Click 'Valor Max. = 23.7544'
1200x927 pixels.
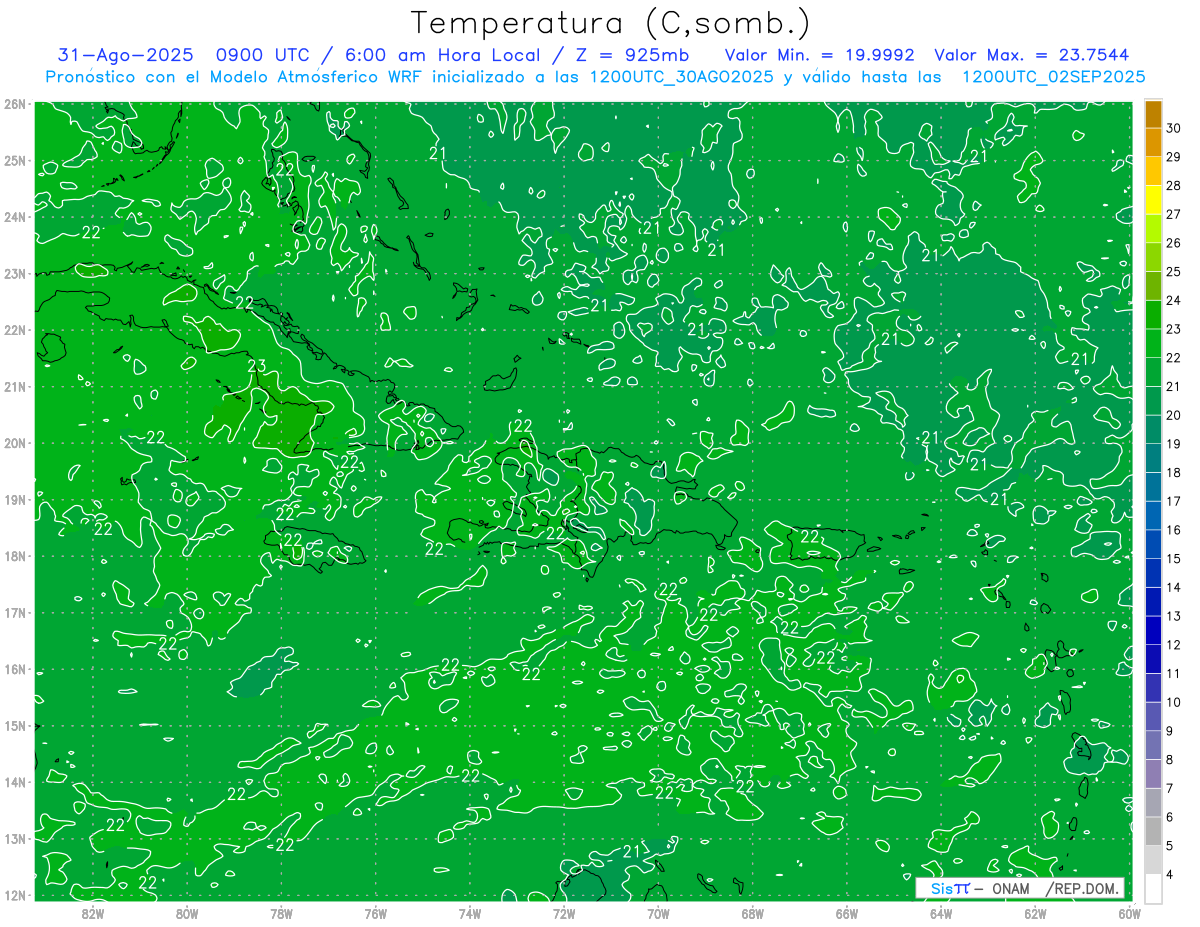[1033, 55]
